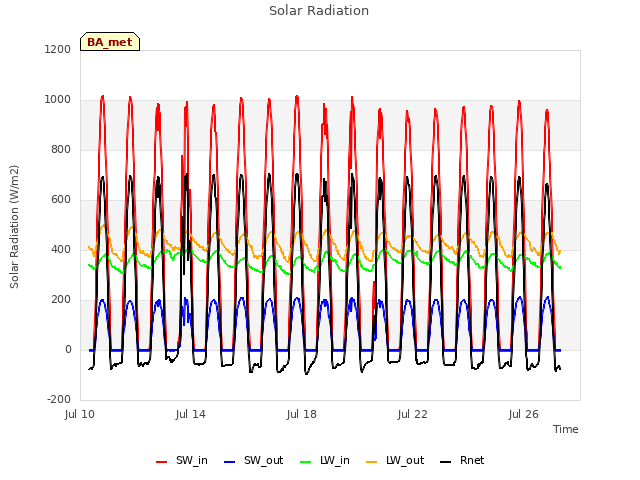Toggle the SW_out legend entry
The width and height of the screenshot is (640, 480).
[x=253, y=460]
